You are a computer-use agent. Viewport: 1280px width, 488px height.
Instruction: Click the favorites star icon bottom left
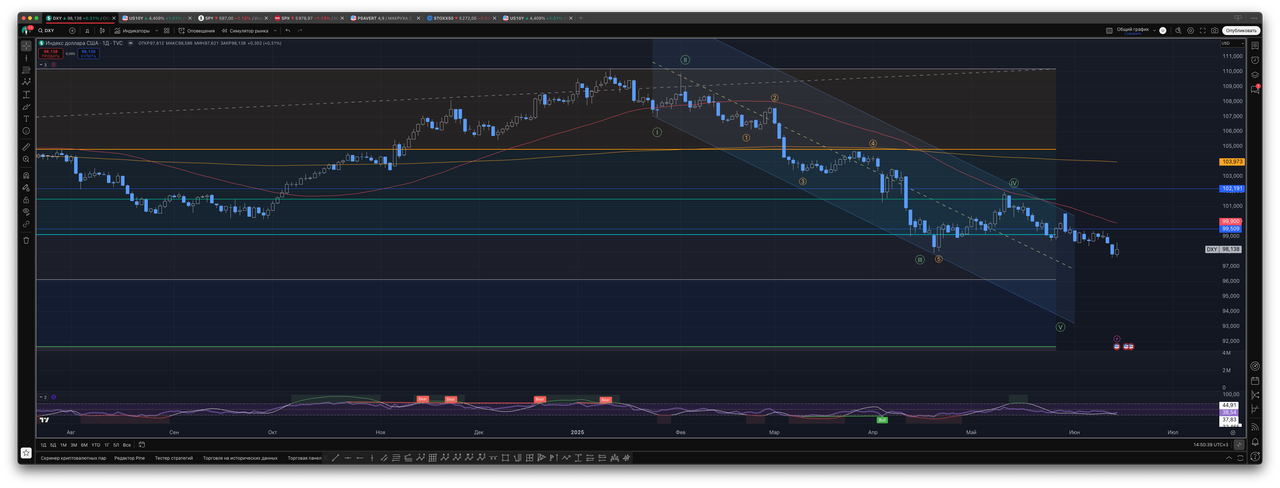[26, 453]
